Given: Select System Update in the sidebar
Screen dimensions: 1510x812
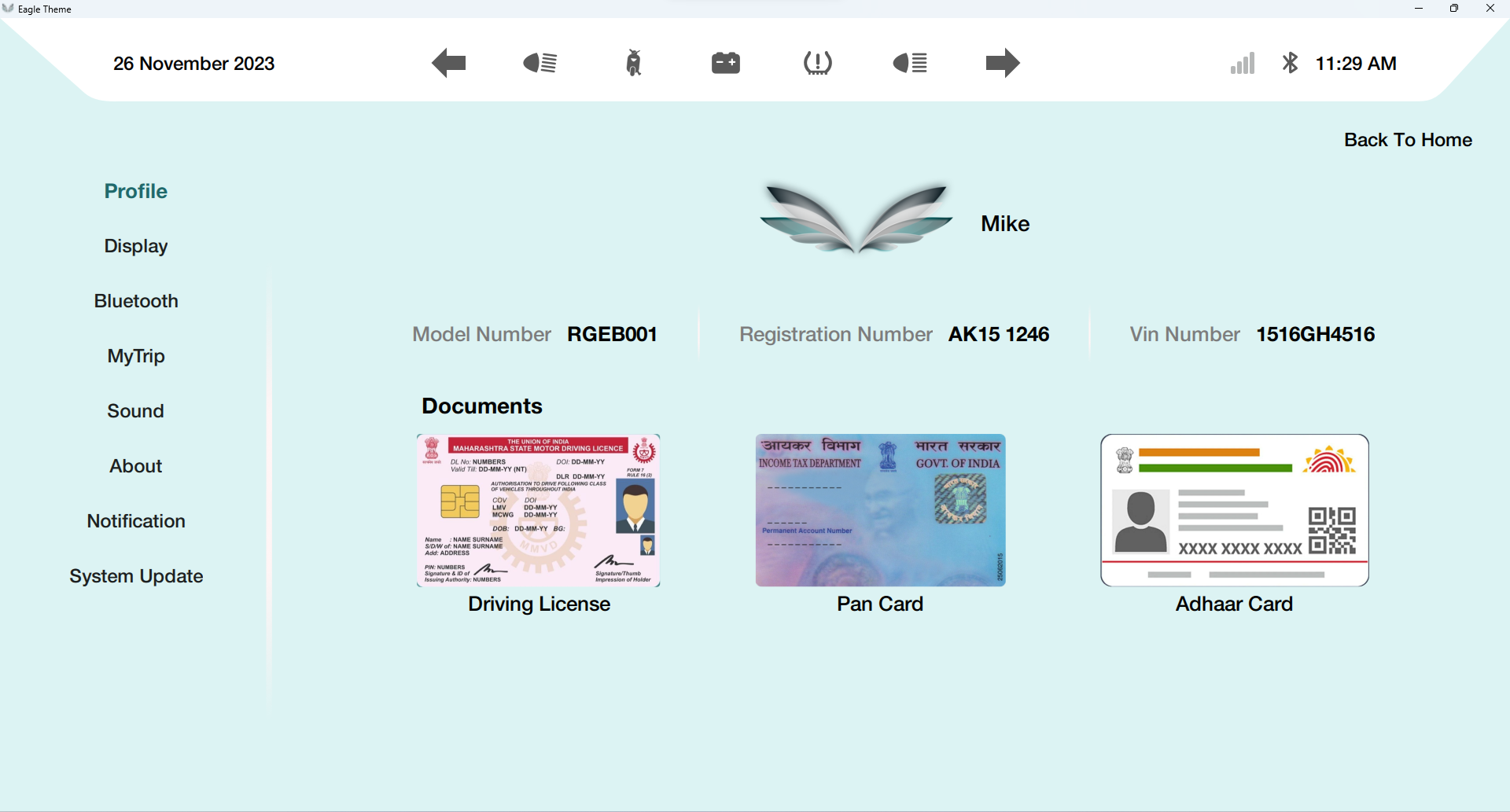Looking at the screenshot, I should [136, 576].
